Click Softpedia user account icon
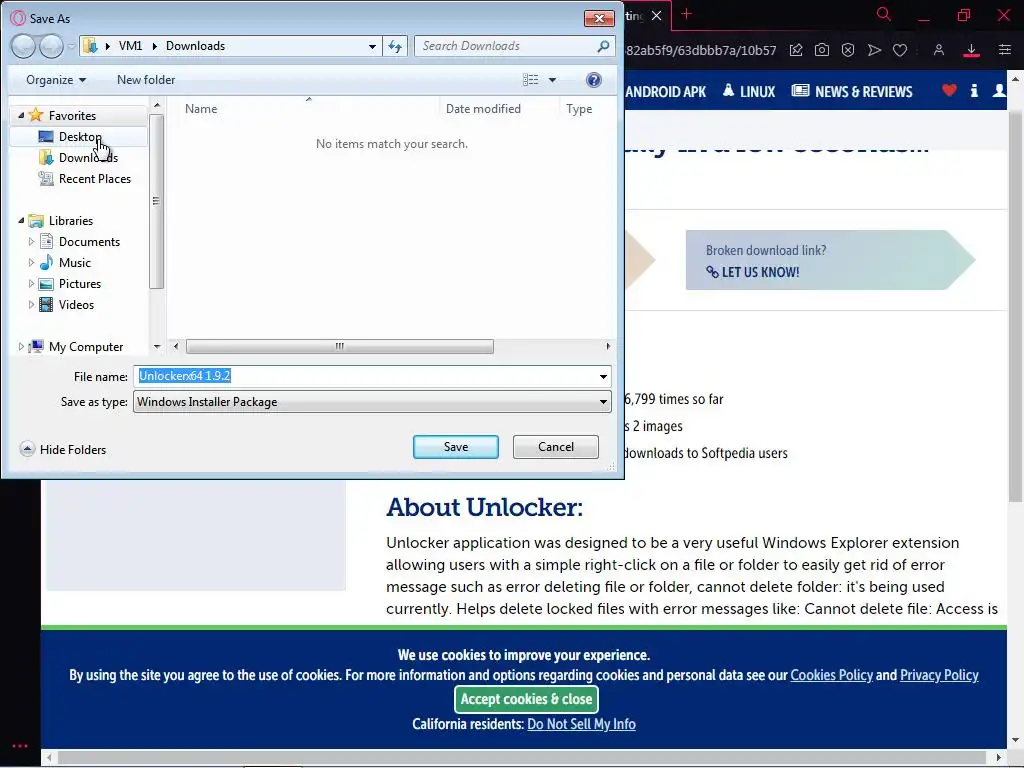Screen dimensions: 1024x768 click(999, 91)
